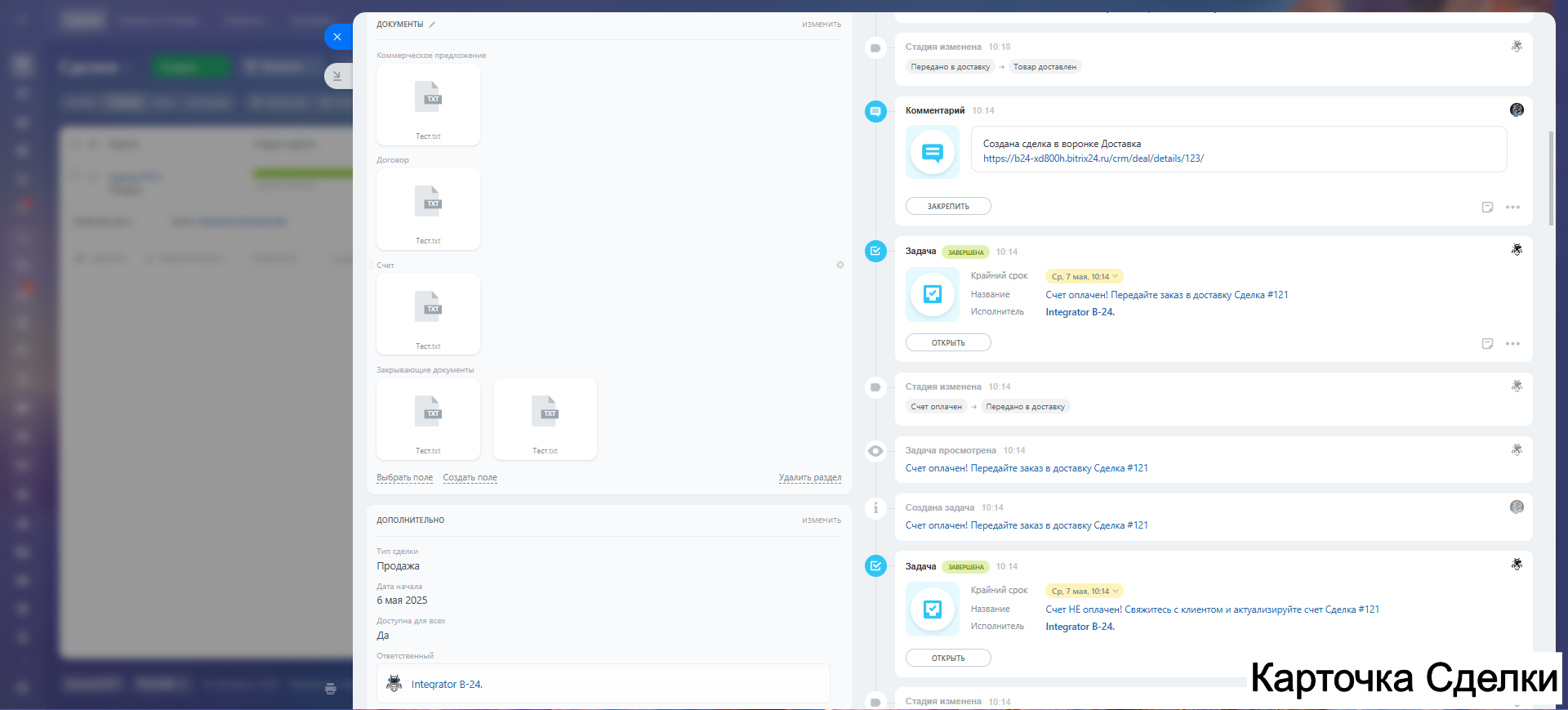Image resolution: width=1568 pixels, height=710 pixels.
Task: Open the deal URL link in the comment
Action: tap(1093, 159)
